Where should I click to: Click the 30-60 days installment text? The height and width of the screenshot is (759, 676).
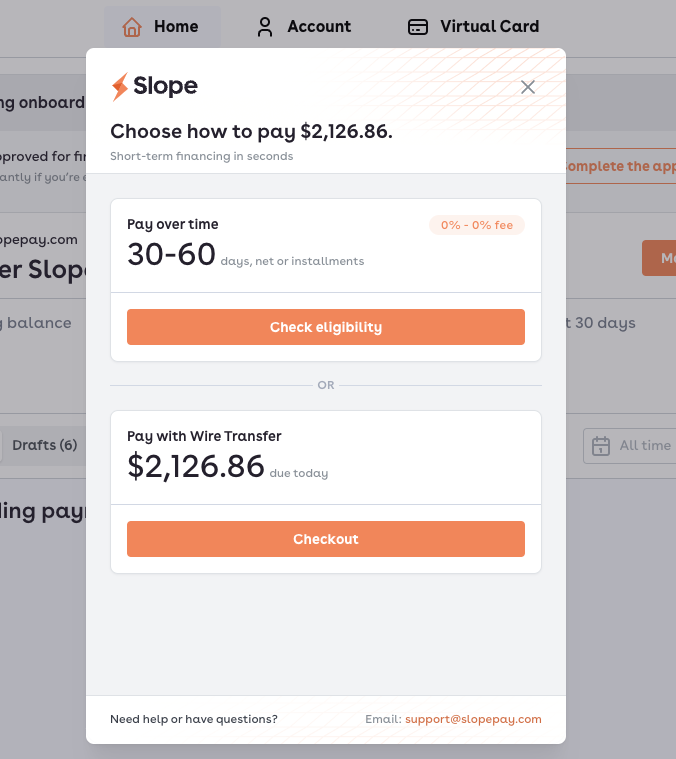click(x=172, y=255)
